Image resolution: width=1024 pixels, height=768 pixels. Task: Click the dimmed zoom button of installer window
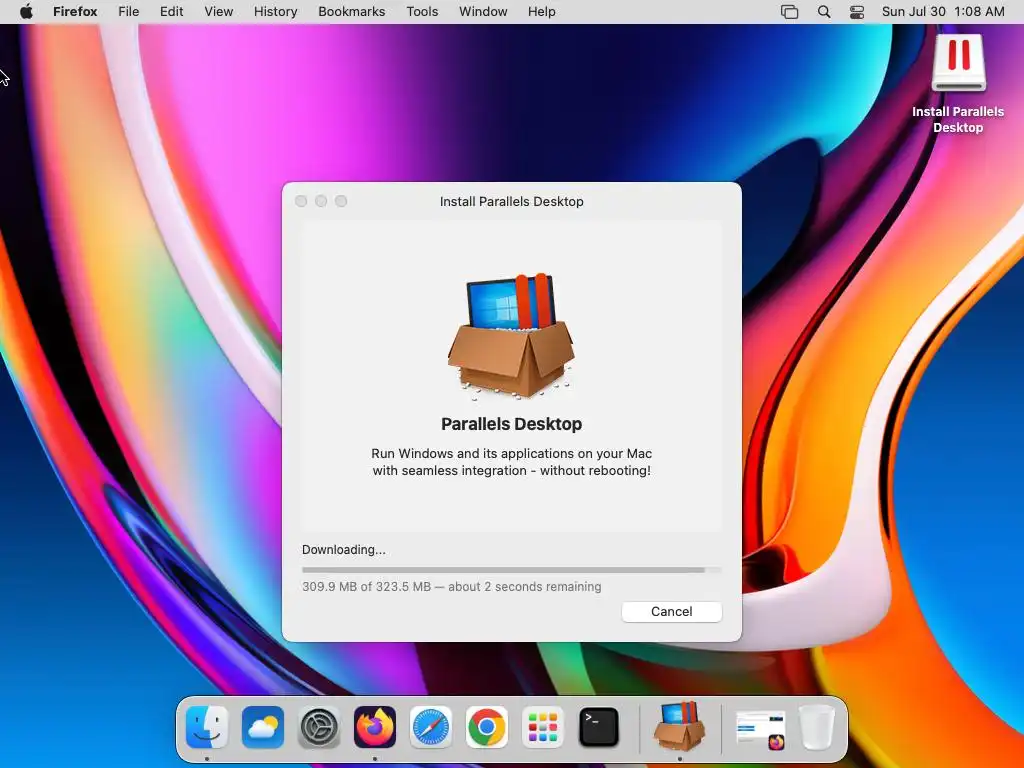[341, 201]
